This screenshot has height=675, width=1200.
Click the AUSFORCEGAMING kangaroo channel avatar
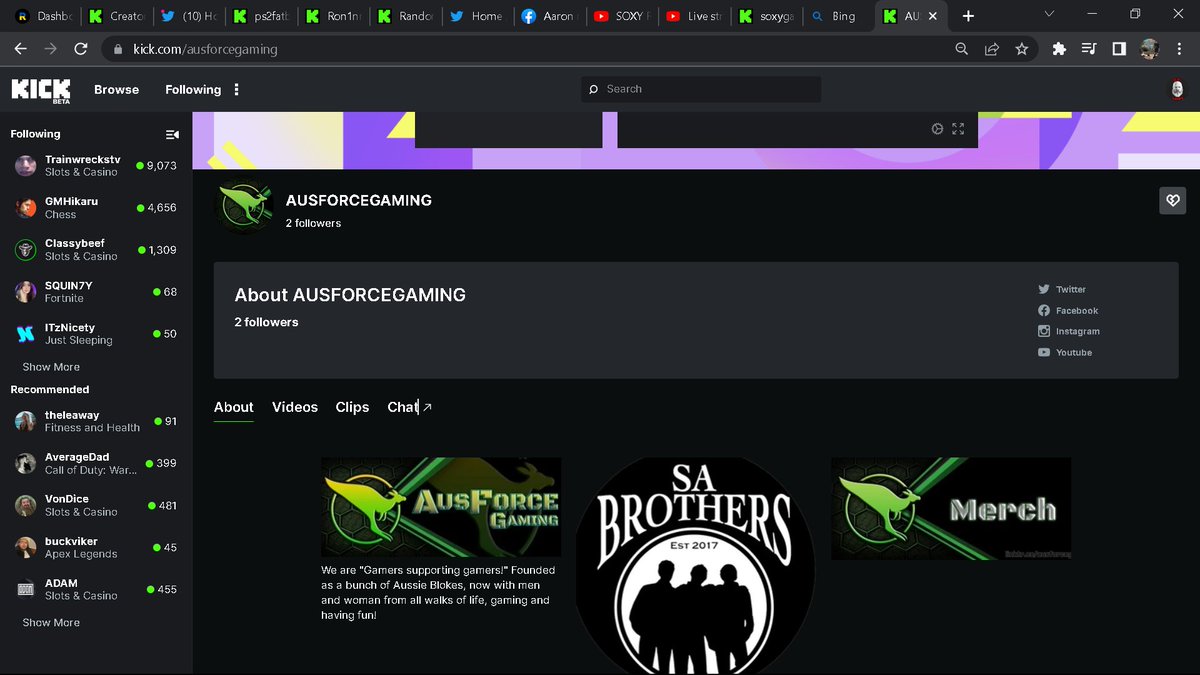[x=243, y=207]
